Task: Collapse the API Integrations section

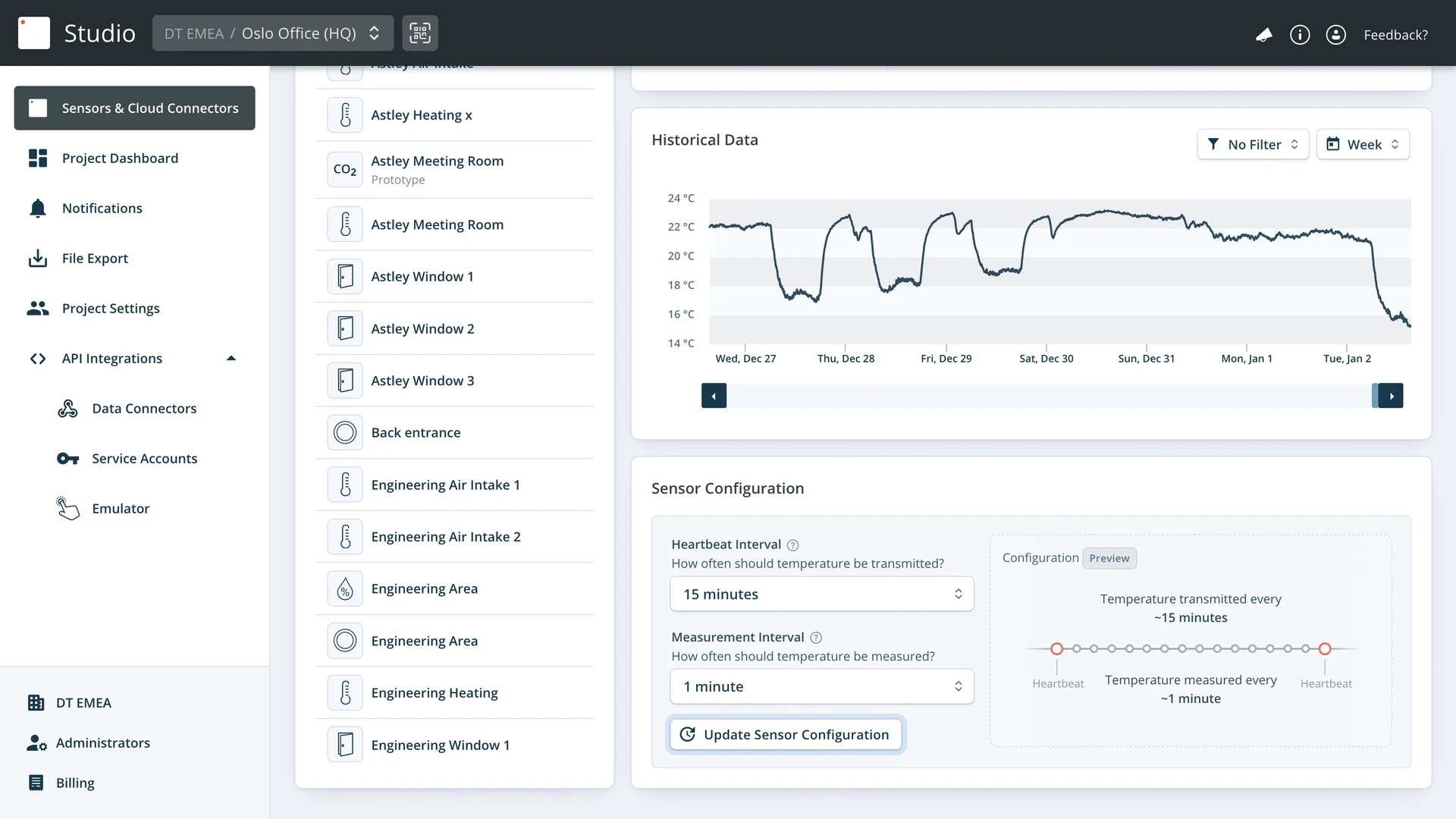Action: 231,359
